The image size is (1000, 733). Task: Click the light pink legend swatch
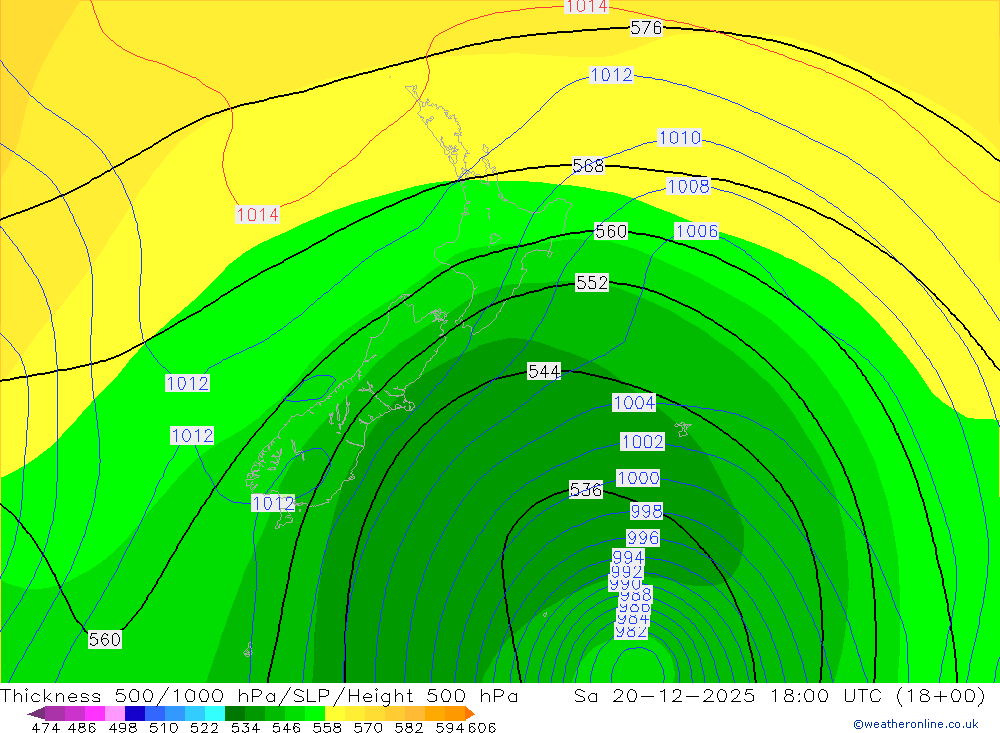point(113,713)
